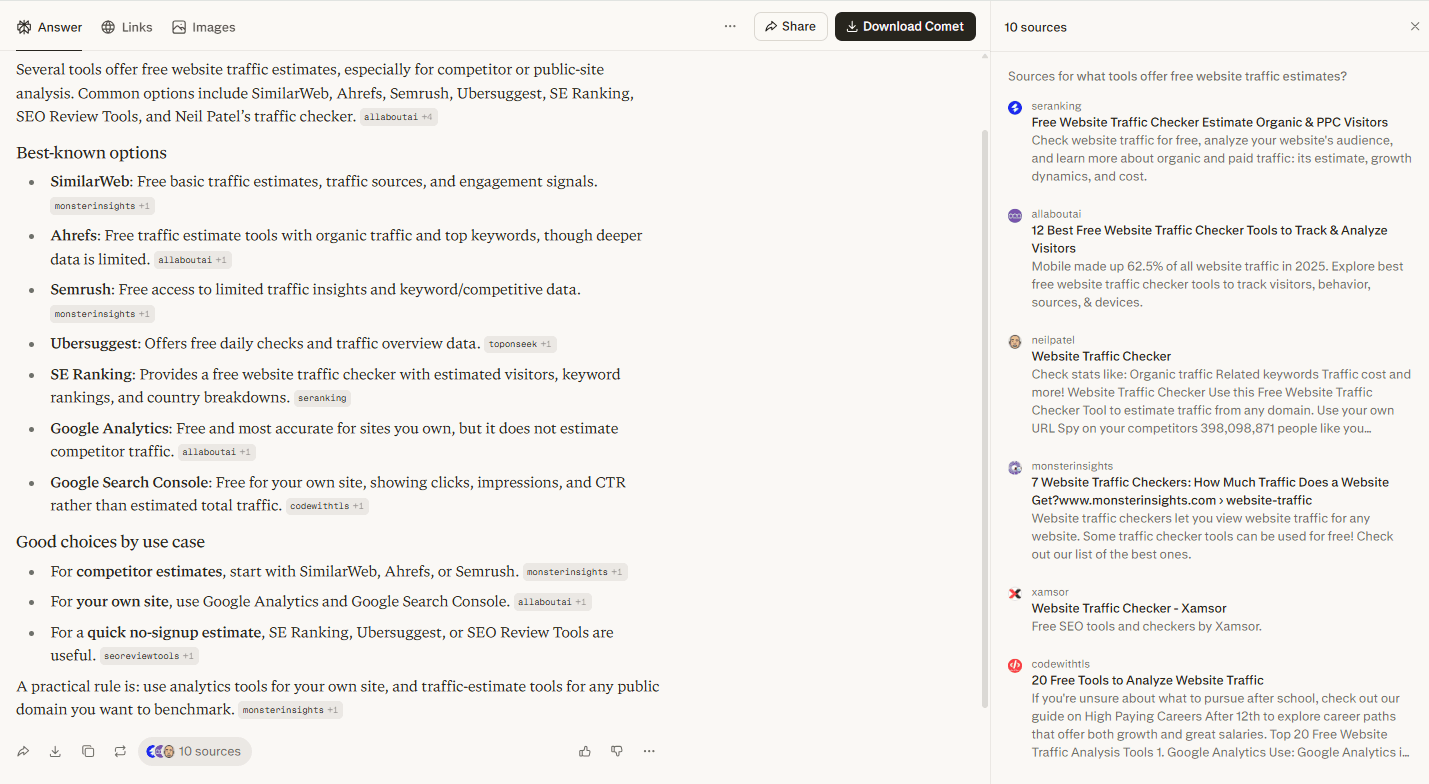Viewport: 1429px width, 784px height.
Task: Click the citation chip after the Google Analytics bullet
Action: (217, 452)
